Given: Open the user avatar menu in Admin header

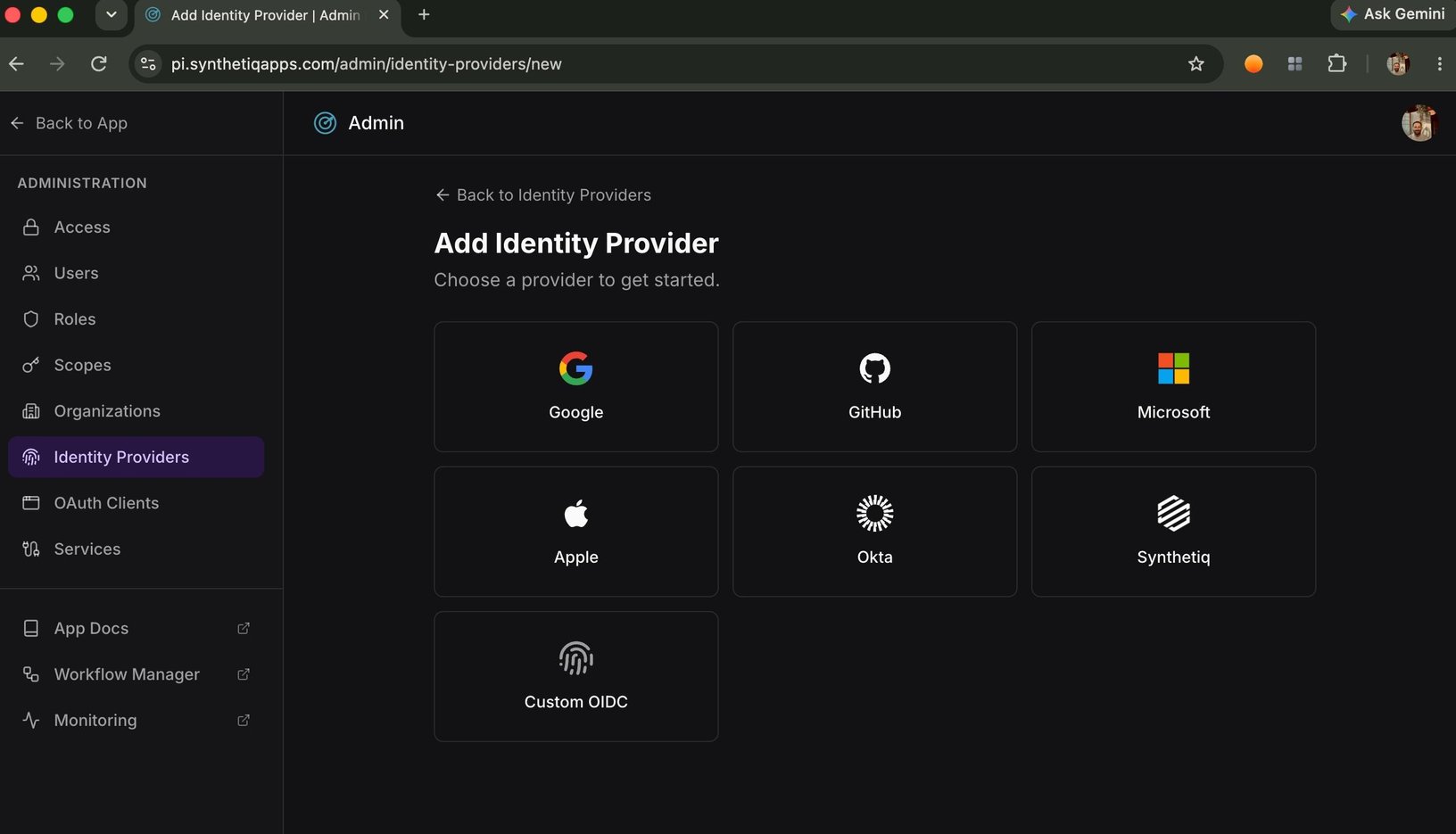Looking at the screenshot, I should (x=1419, y=123).
